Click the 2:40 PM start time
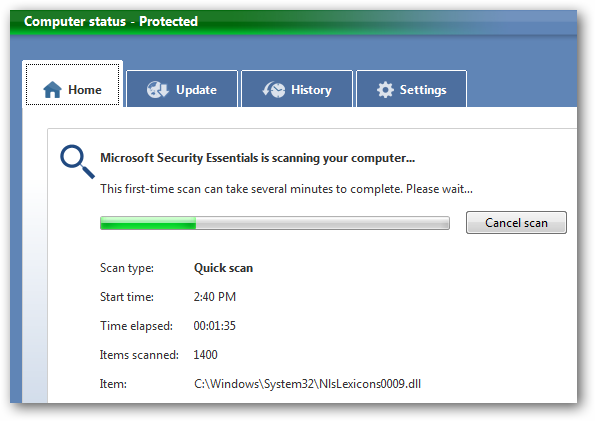The image size is (595, 421). 215,296
